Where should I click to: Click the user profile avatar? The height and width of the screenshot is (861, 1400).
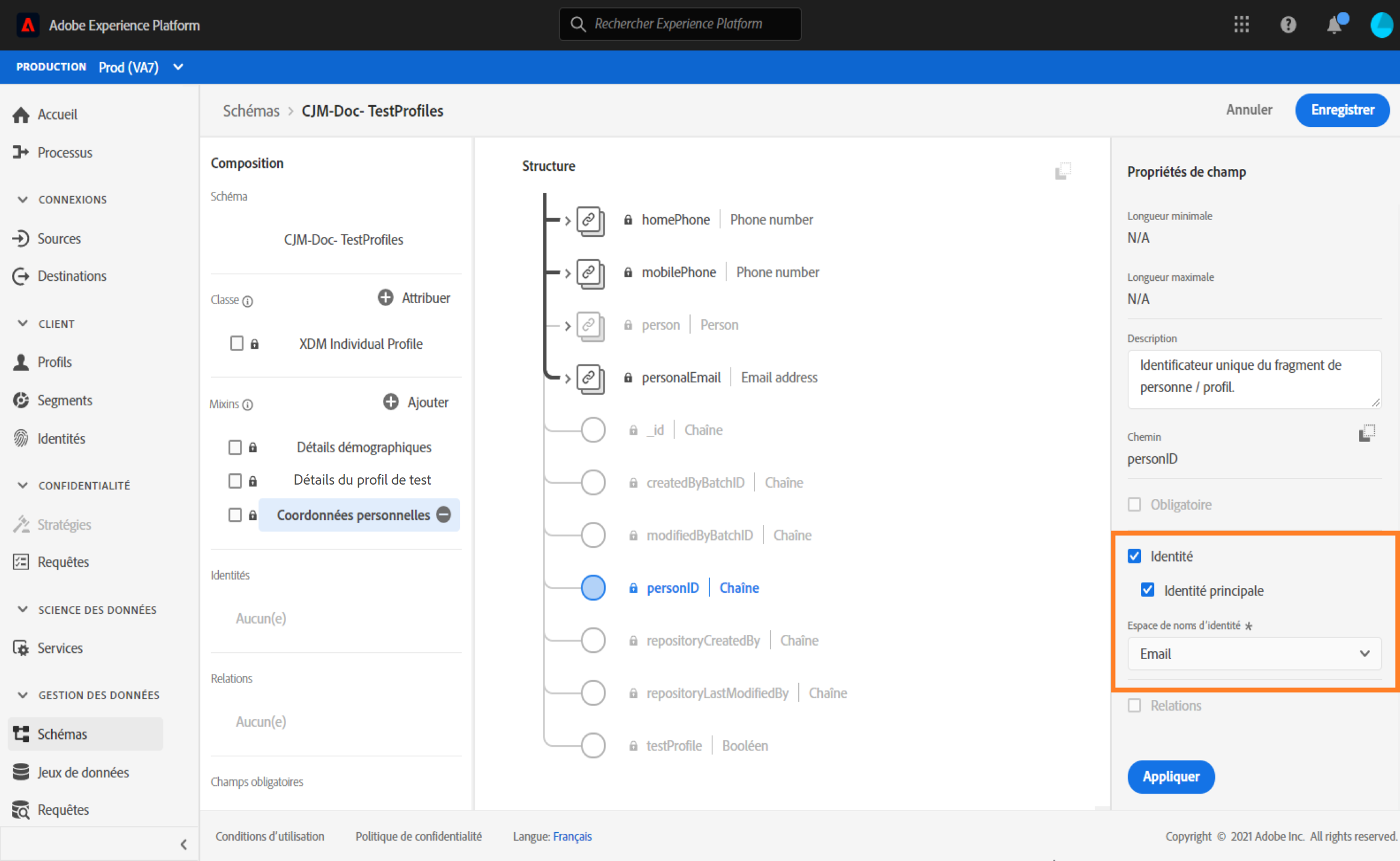click(1381, 25)
